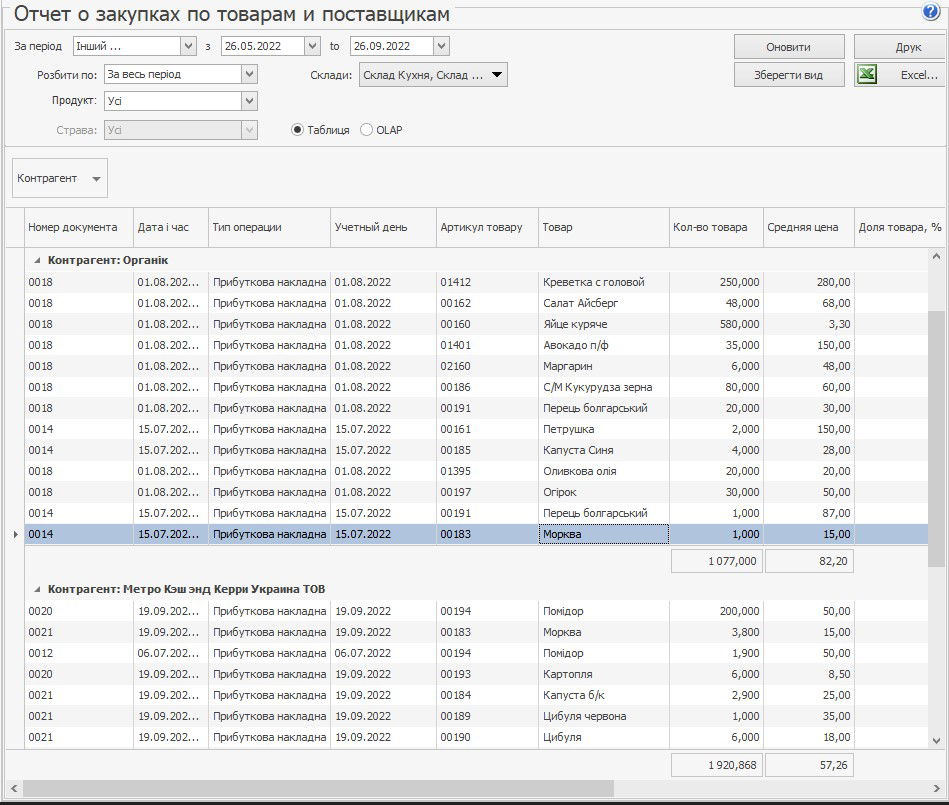Open the help question mark icon
Image resolution: width=949 pixels, height=805 pixels.
click(931, 12)
